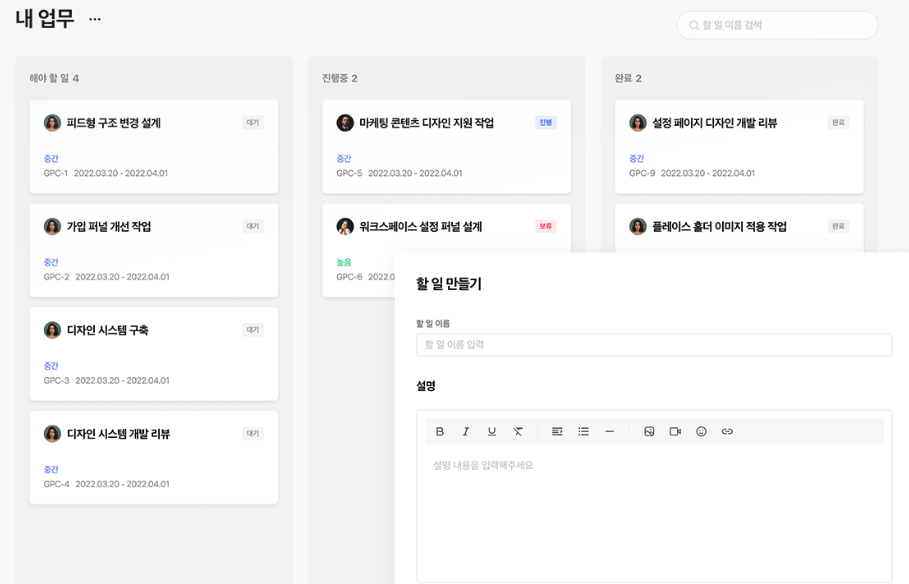This screenshot has width=909, height=584.
Task: Toggle bold formatting in the description editor
Action: coord(440,432)
